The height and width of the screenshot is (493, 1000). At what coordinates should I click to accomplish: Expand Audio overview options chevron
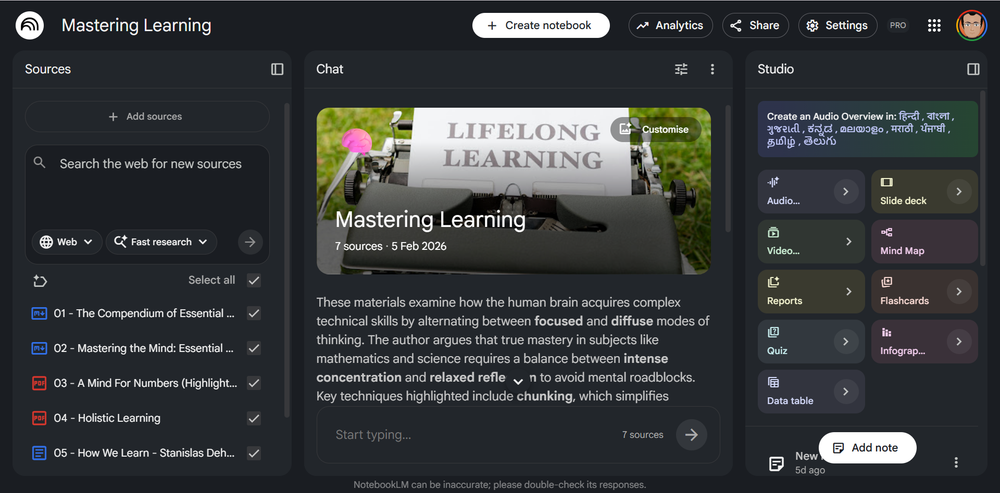point(846,191)
